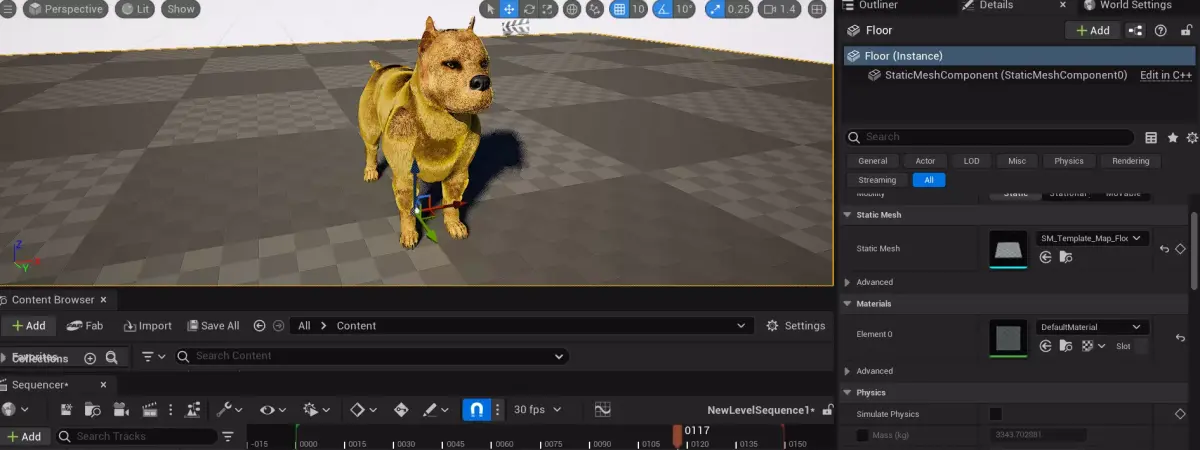Image resolution: width=1200 pixels, height=450 pixels.
Task: Click the world coordinate system globe icon
Action: click(x=572, y=9)
